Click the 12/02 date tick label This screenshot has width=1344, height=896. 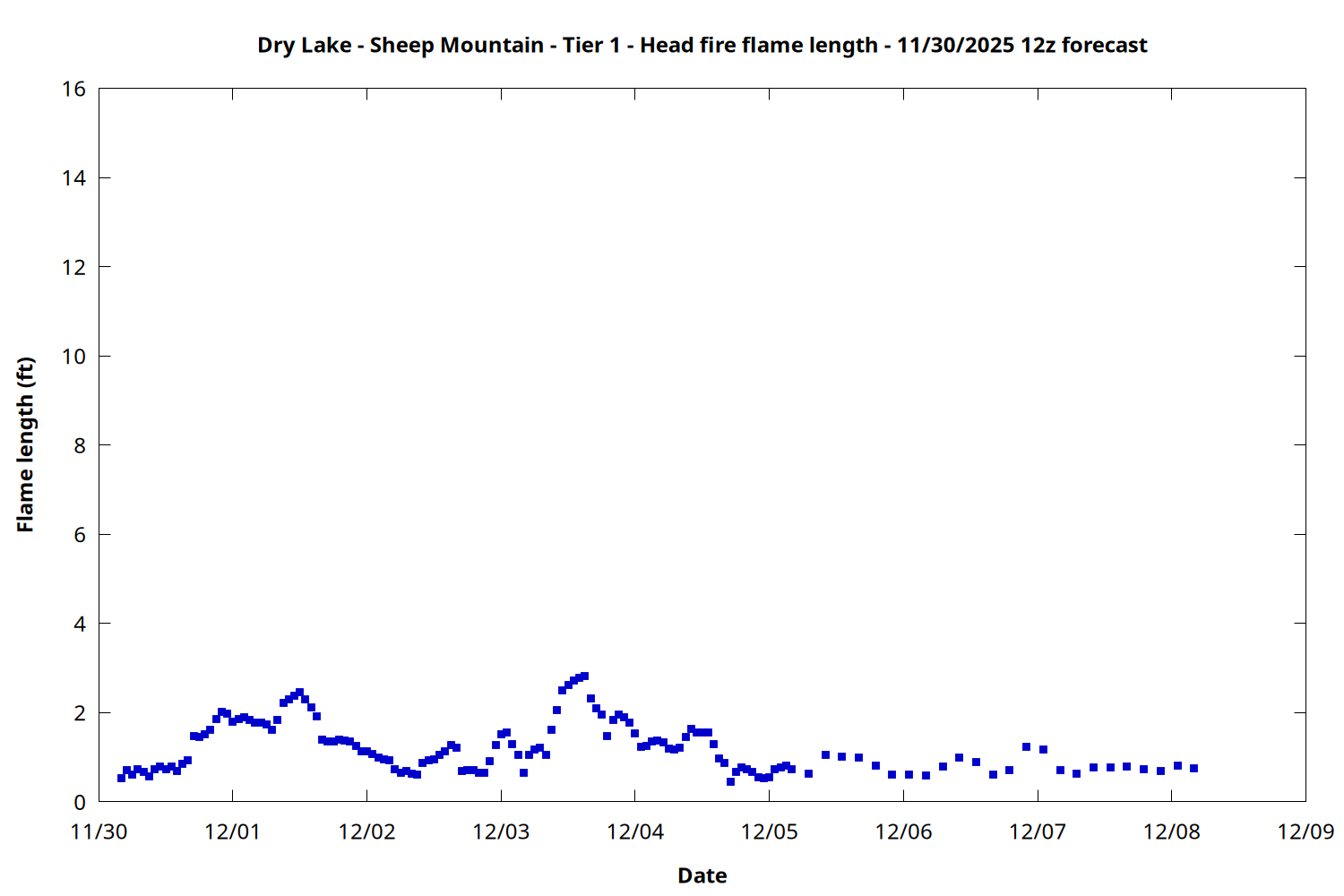click(366, 831)
